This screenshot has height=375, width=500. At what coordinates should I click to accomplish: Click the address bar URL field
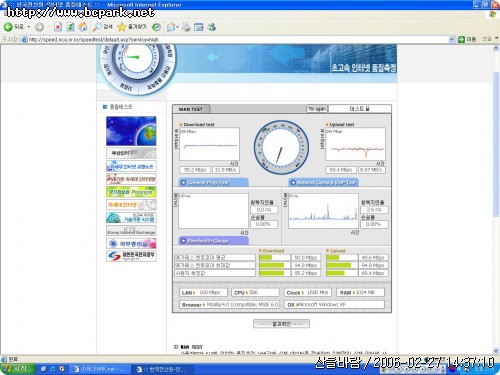point(238,40)
